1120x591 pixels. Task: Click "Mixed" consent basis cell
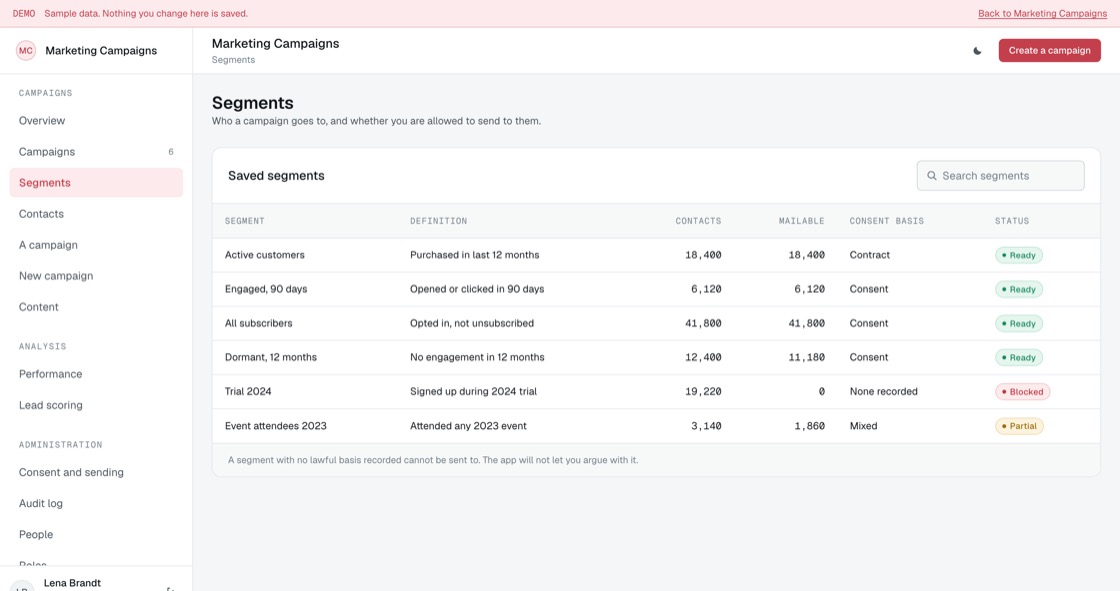864,426
